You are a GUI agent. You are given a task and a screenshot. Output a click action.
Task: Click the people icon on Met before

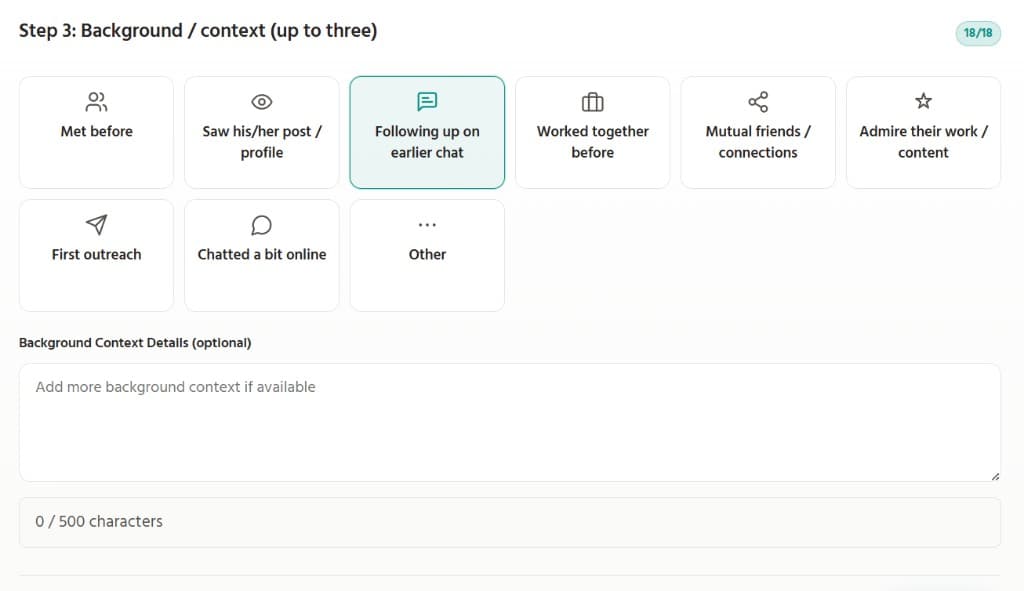click(96, 102)
